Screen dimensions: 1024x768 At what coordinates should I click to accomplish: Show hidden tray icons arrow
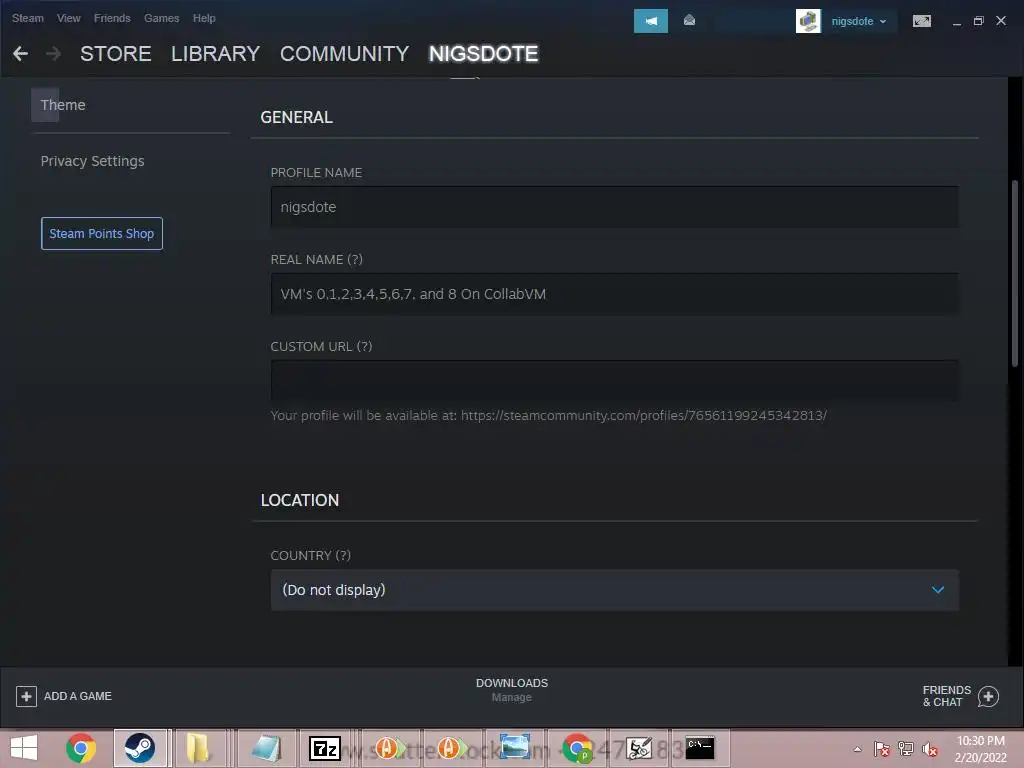click(857, 749)
